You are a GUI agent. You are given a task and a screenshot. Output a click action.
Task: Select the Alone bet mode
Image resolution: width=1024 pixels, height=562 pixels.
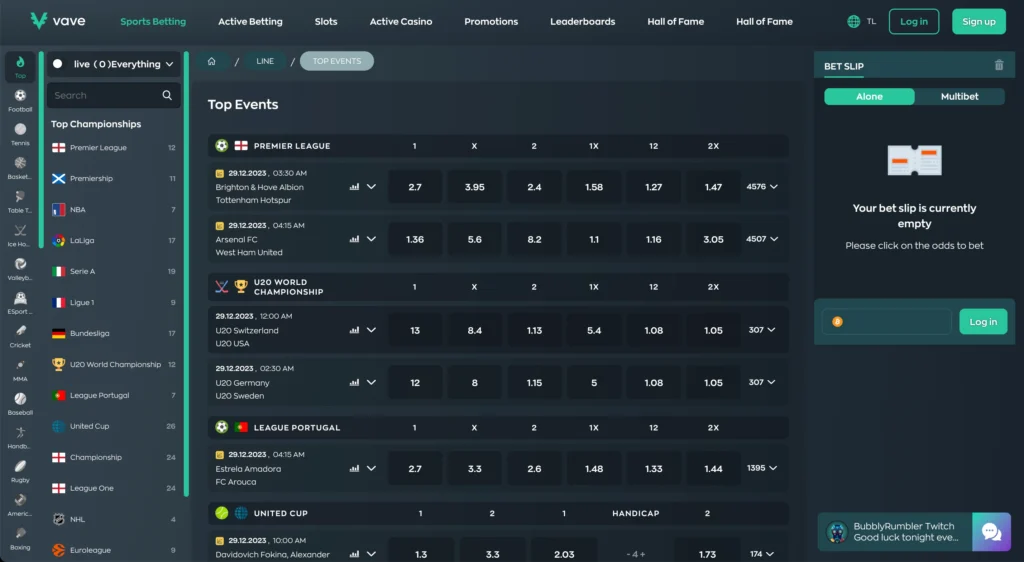pos(869,97)
